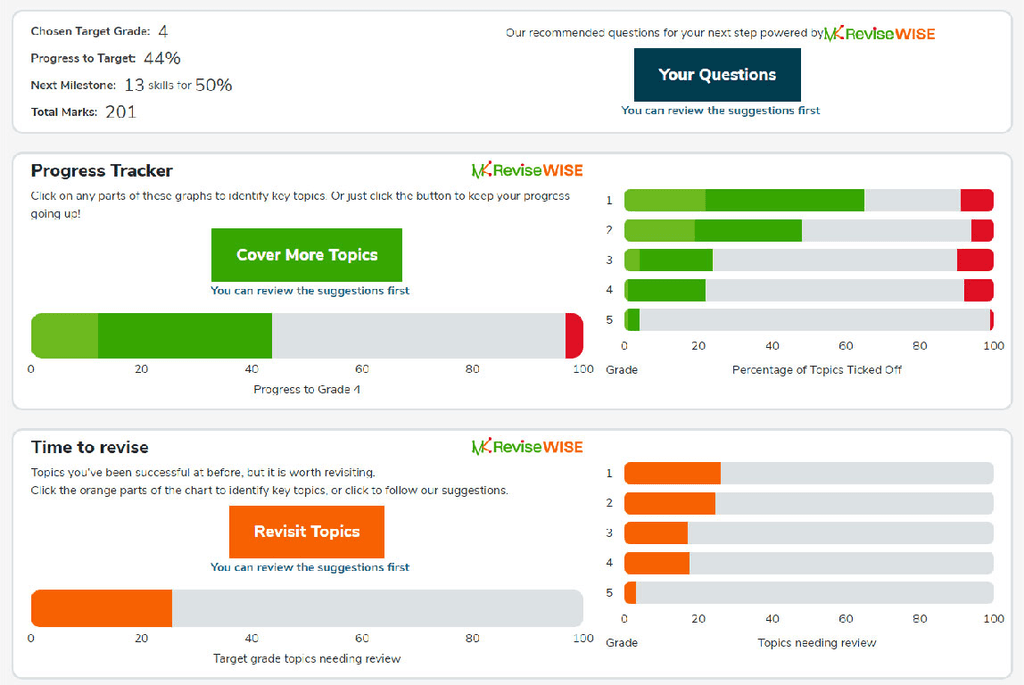This screenshot has height=685, width=1024.
Task: Click Grade 4 red segment in Topics Ticked Off
Action: point(978,290)
